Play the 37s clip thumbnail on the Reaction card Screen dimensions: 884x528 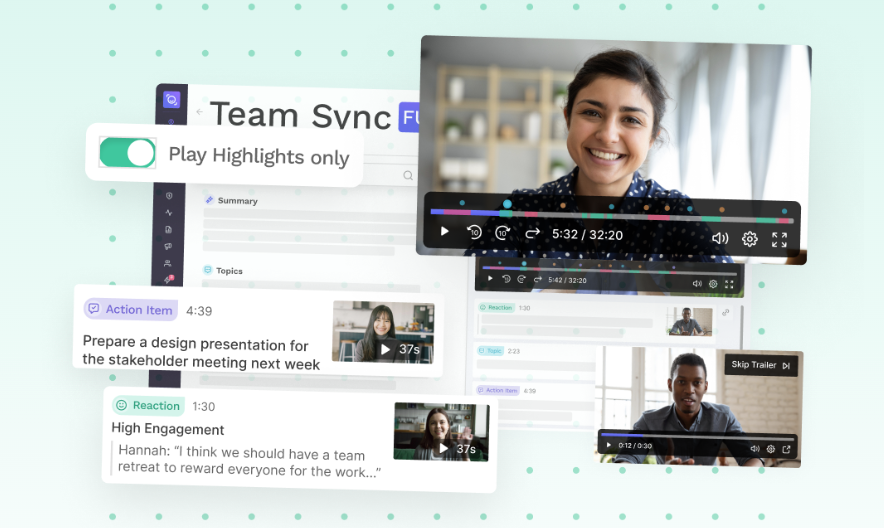(x=441, y=432)
